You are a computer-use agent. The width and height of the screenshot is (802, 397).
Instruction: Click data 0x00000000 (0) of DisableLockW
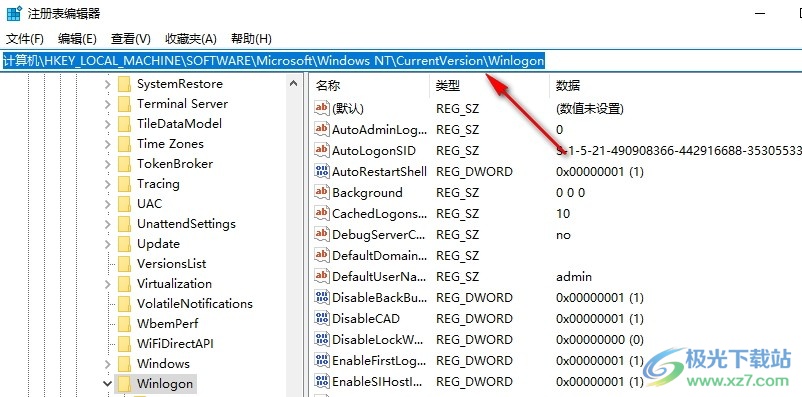[x=599, y=340]
